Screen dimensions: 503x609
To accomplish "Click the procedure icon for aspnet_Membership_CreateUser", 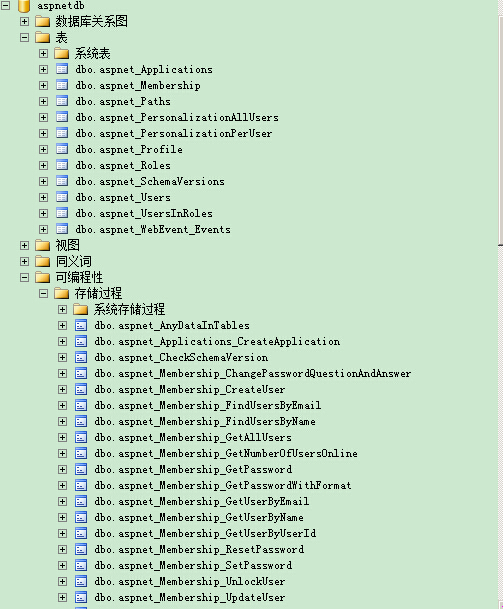I will (x=81, y=389).
